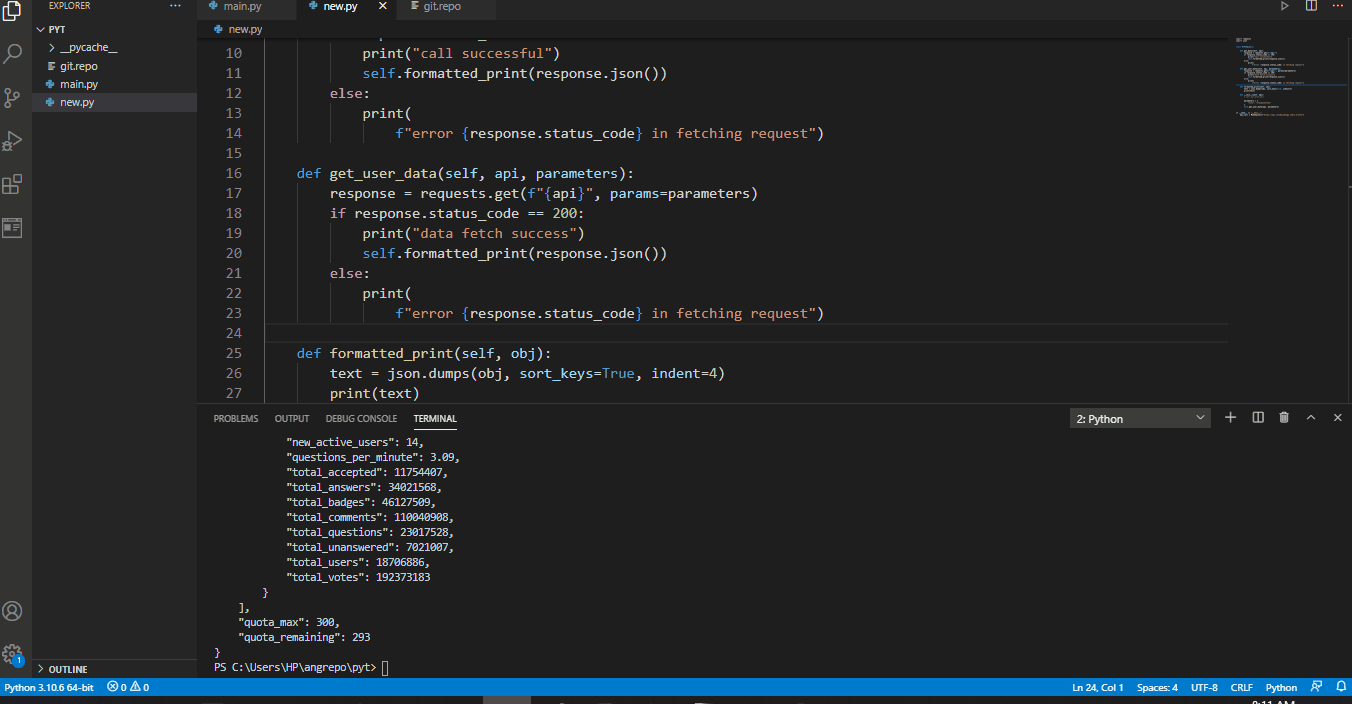Open the Manage settings gear
Viewport: 1352px width, 704px height.
tap(13, 653)
